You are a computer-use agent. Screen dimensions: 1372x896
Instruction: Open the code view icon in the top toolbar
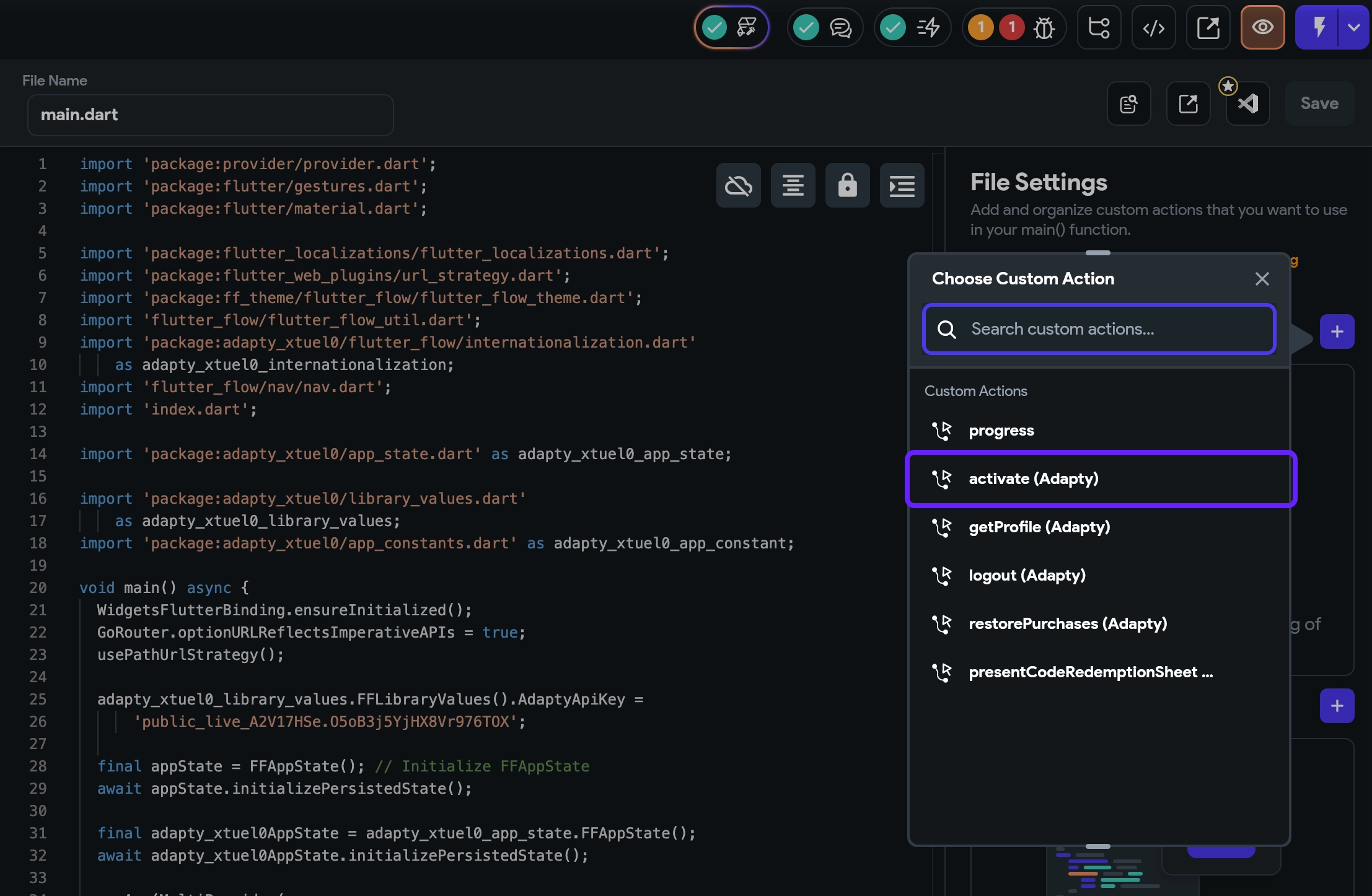pyautogui.click(x=1153, y=27)
